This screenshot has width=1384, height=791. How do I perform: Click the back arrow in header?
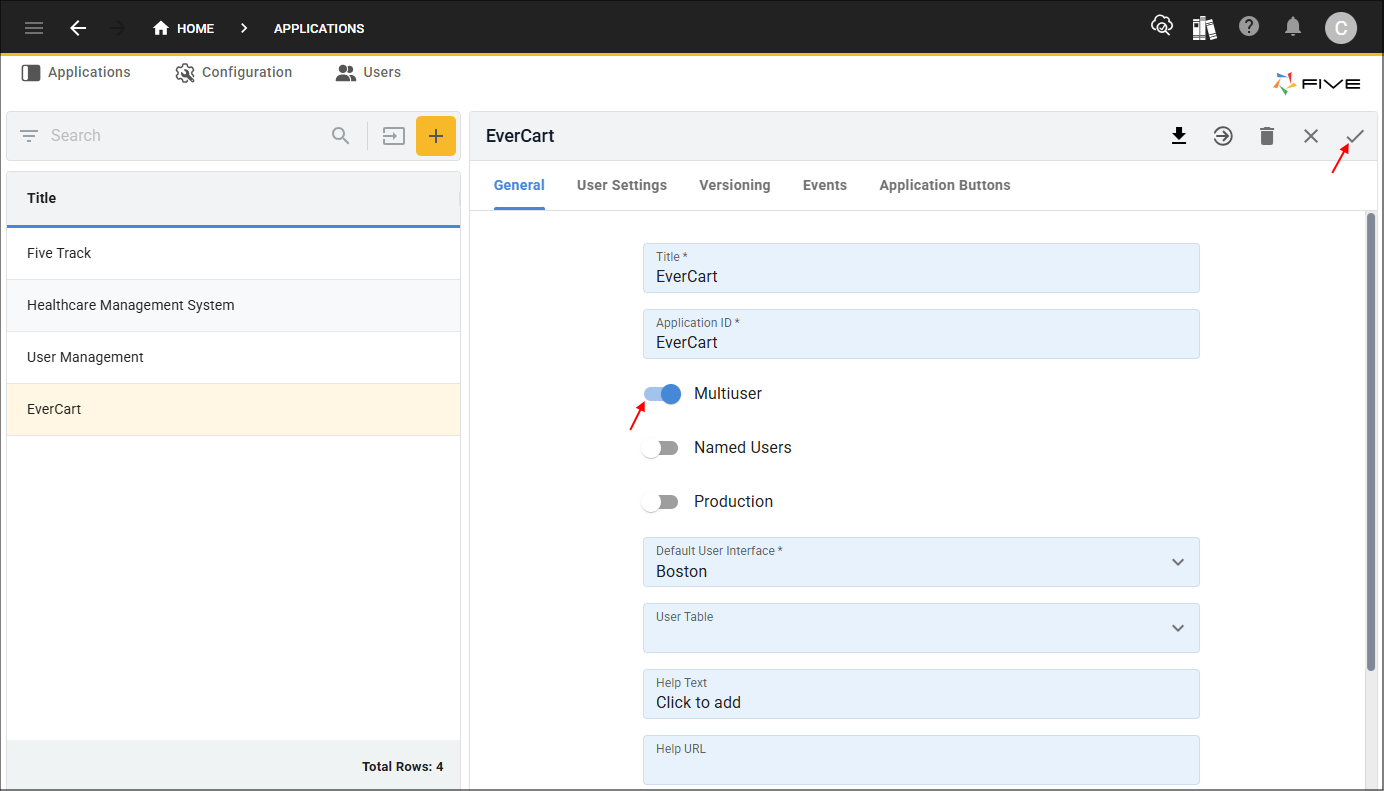click(78, 28)
